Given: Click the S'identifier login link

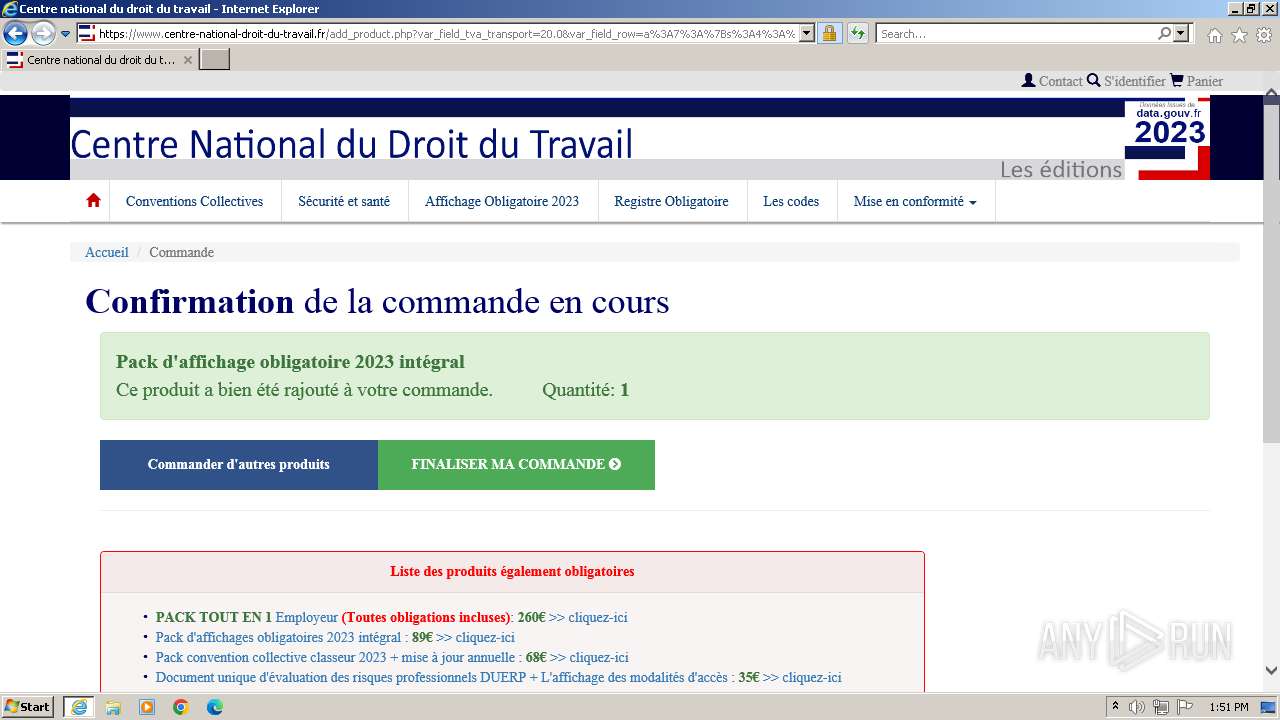Looking at the screenshot, I should click(1126, 81).
